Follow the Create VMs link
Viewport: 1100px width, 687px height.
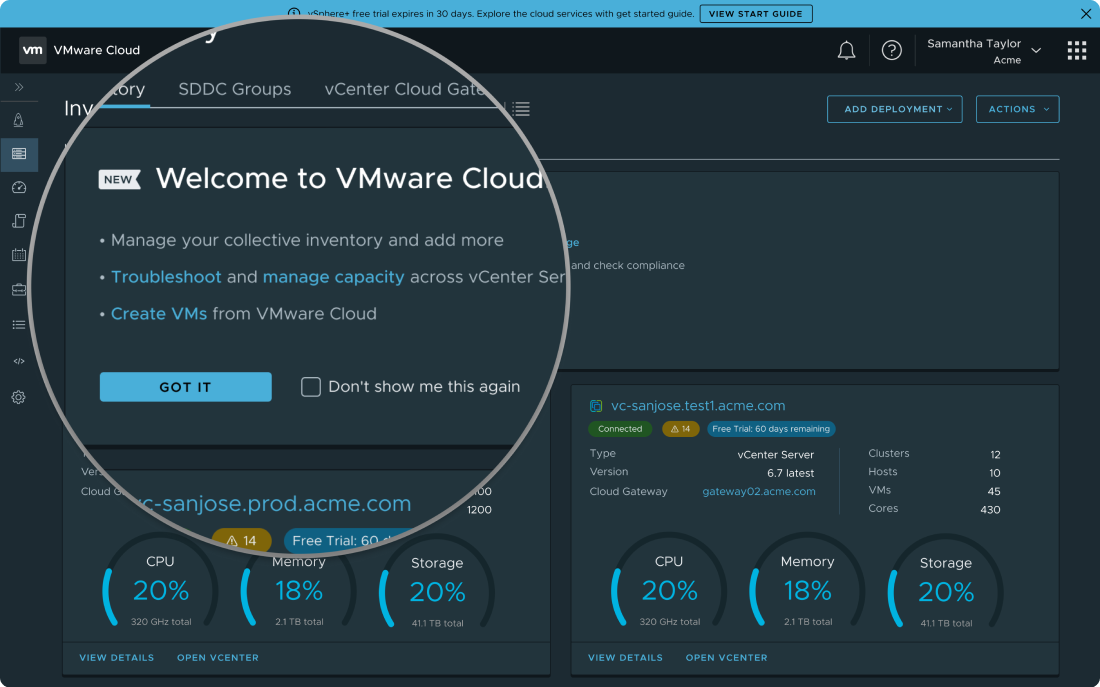[x=159, y=314]
